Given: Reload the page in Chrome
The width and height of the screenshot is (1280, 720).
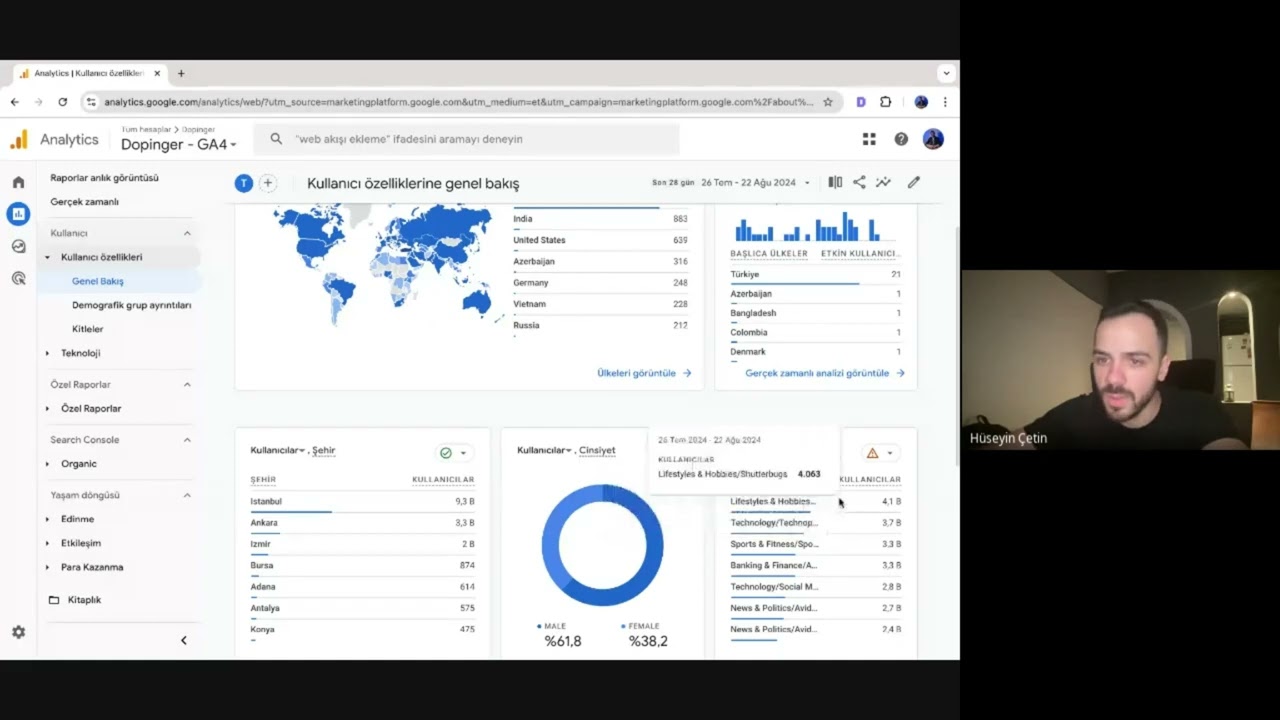Looking at the screenshot, I should 63,102.
